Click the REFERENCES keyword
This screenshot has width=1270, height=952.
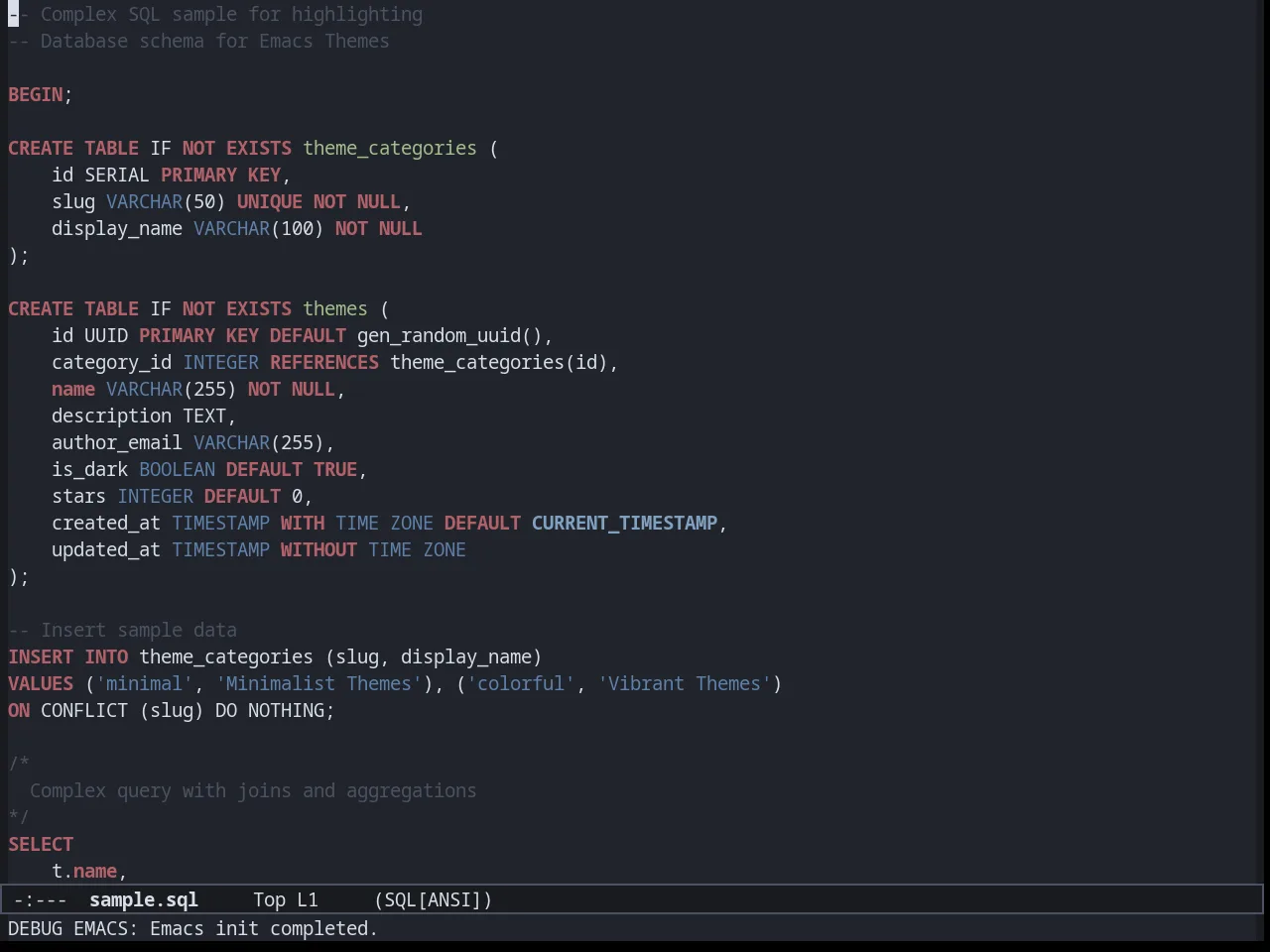324,362
